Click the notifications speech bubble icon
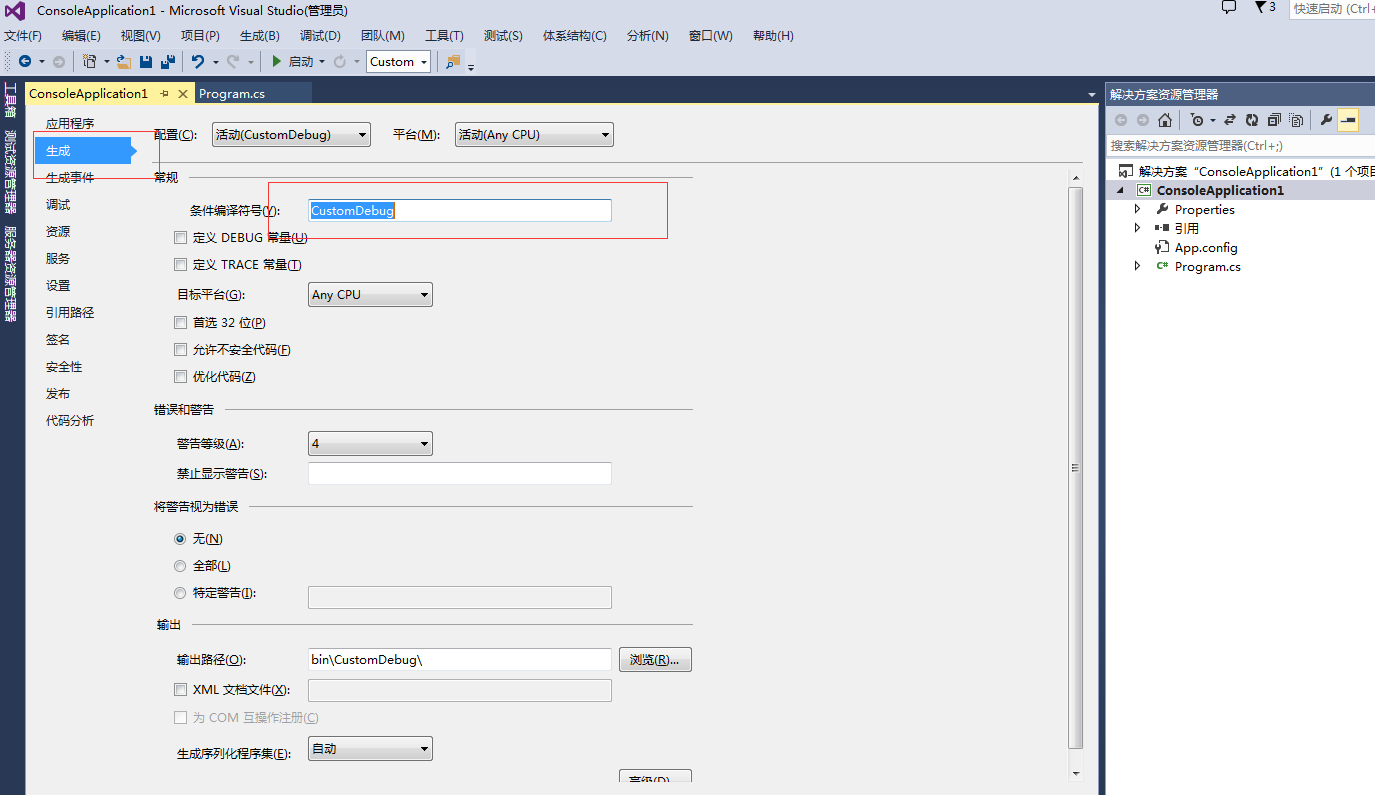 [x=1229, y=8]
